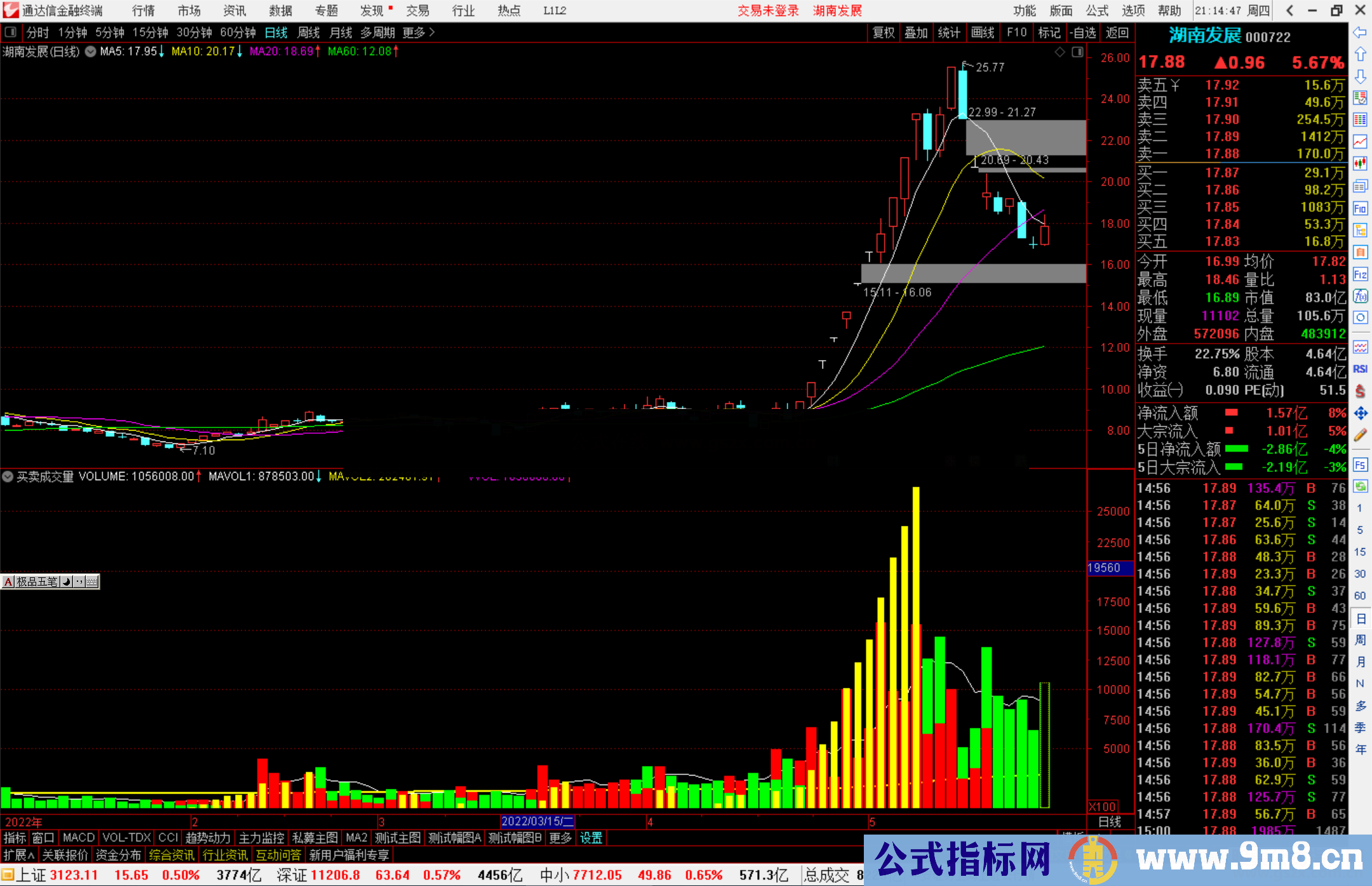Image resolution: width=1372 pixels, height=886 pixels.
Task: Expand dropdown next to 湖南发展(日线)
Action: (90, 52)
